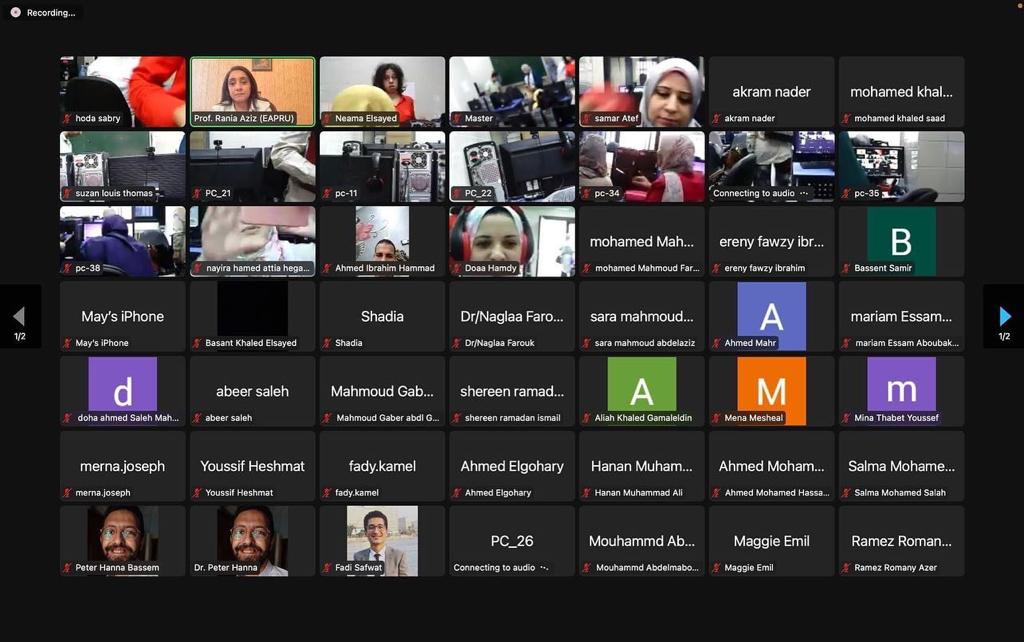This screenshot has height=642, width=1024.
Task: Click the muted mic icon on hoda sabry's tile
Action: tap(68, 118)
